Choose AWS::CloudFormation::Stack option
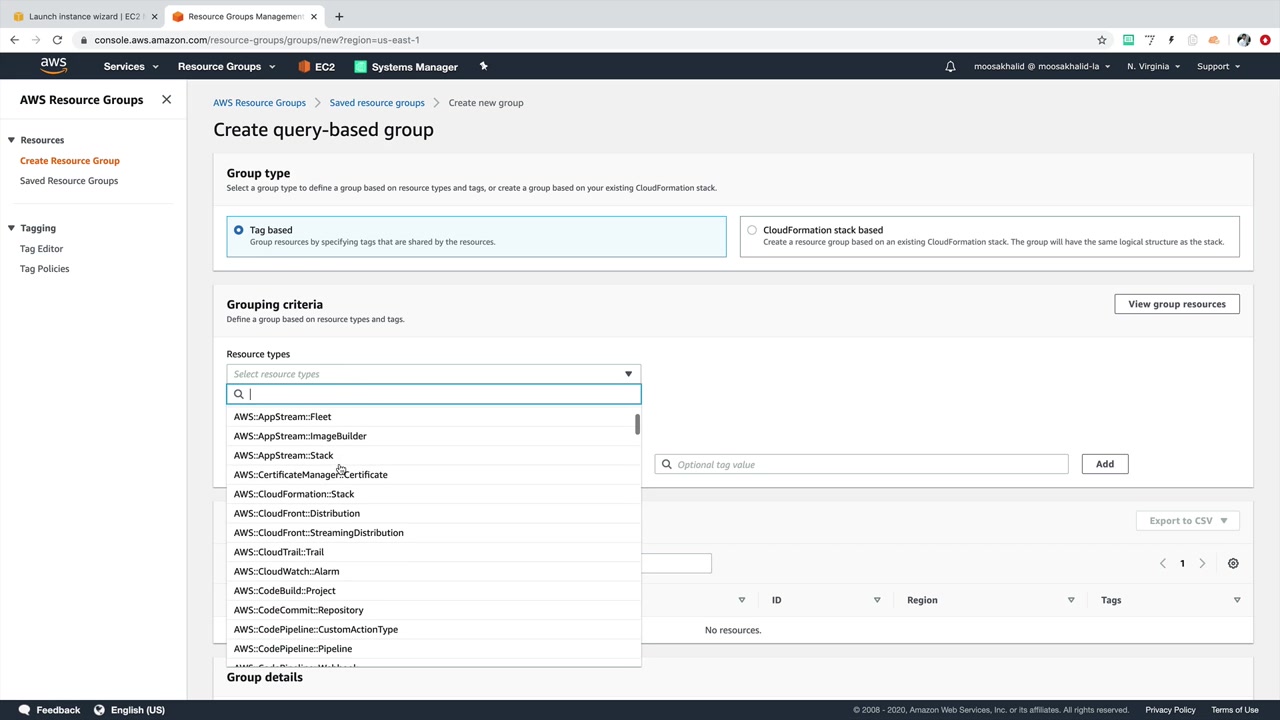Screen dimensions: 1280x720 click(433, 494)
